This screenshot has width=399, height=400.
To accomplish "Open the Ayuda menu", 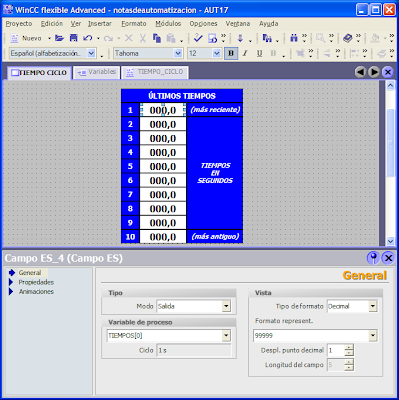I will coord(268,24).
